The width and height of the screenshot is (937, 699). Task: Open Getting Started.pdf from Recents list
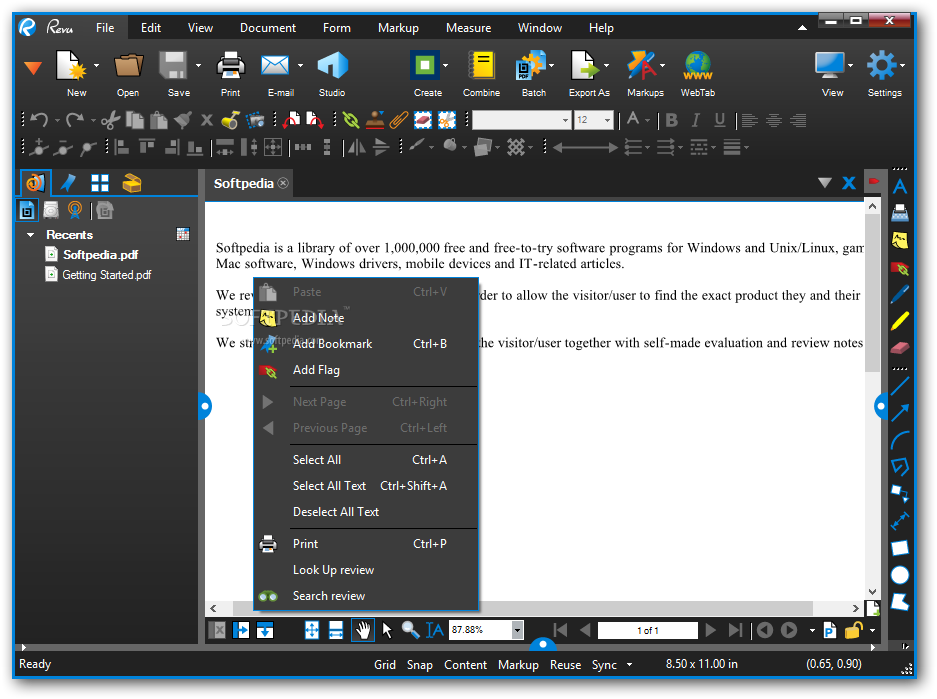pos(106,275)
